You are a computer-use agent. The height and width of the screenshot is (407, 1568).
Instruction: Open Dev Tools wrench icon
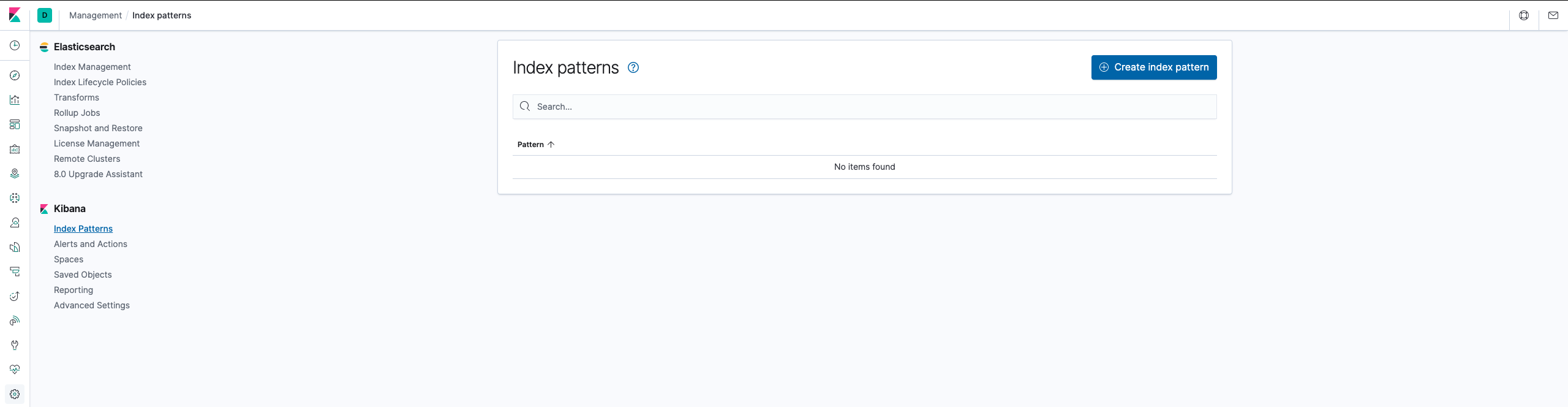tap(15, 345)
